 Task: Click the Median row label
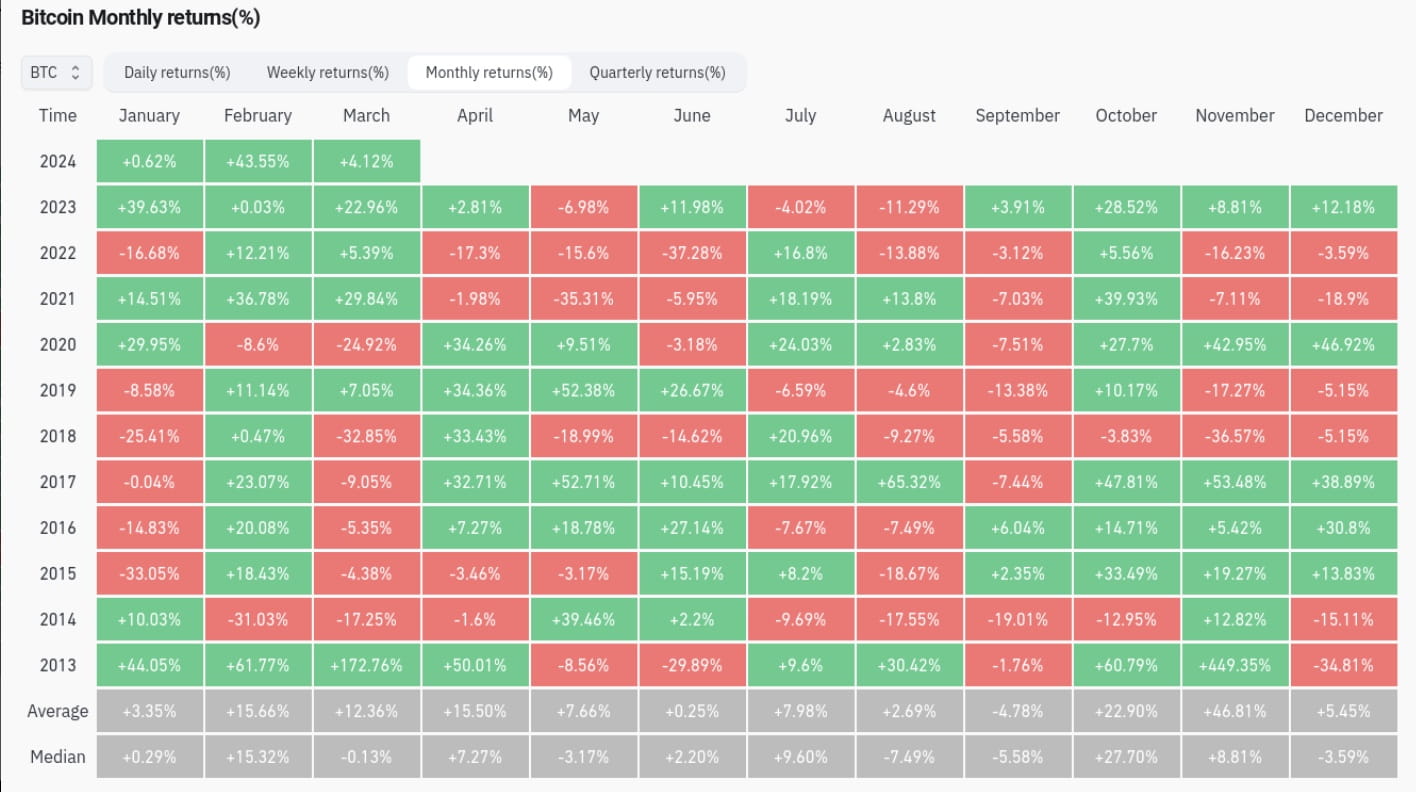(58, 756)
